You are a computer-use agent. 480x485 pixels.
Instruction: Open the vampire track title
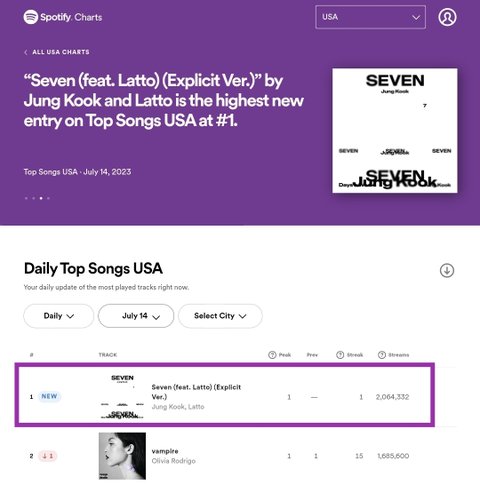[x=165, y=451]
